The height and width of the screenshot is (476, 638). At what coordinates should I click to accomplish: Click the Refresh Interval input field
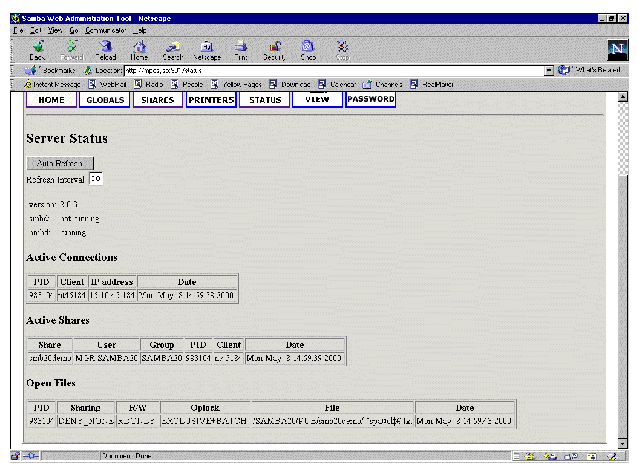[x=96, y=179]
